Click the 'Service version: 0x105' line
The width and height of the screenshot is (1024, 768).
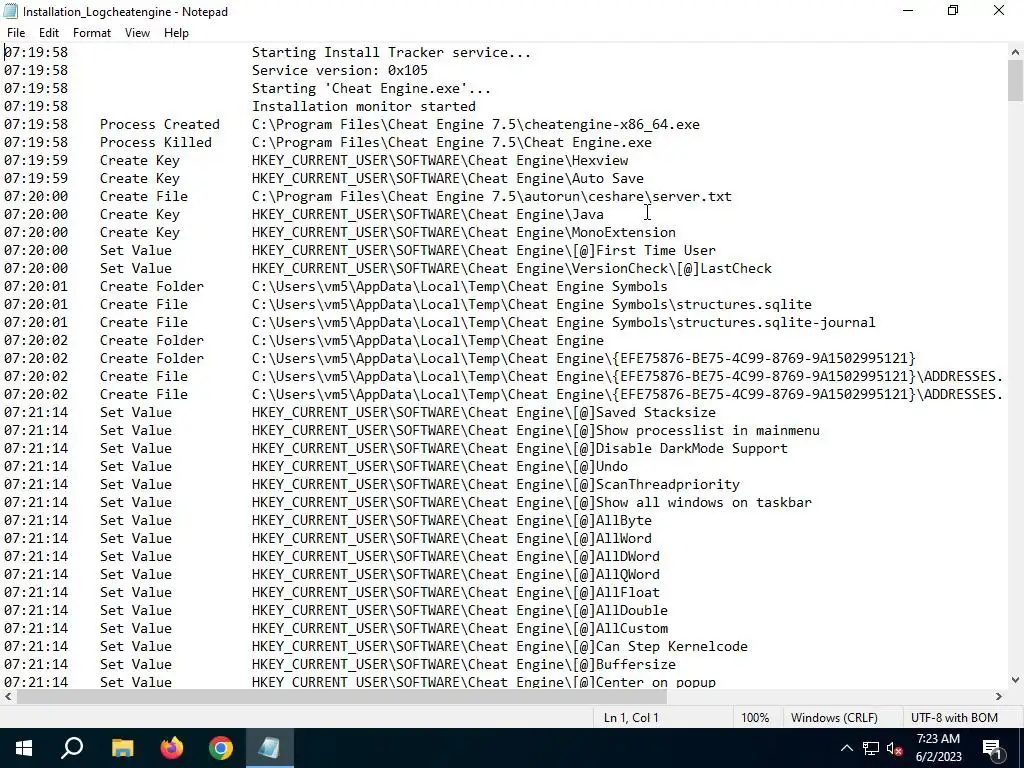coord(340,71)
